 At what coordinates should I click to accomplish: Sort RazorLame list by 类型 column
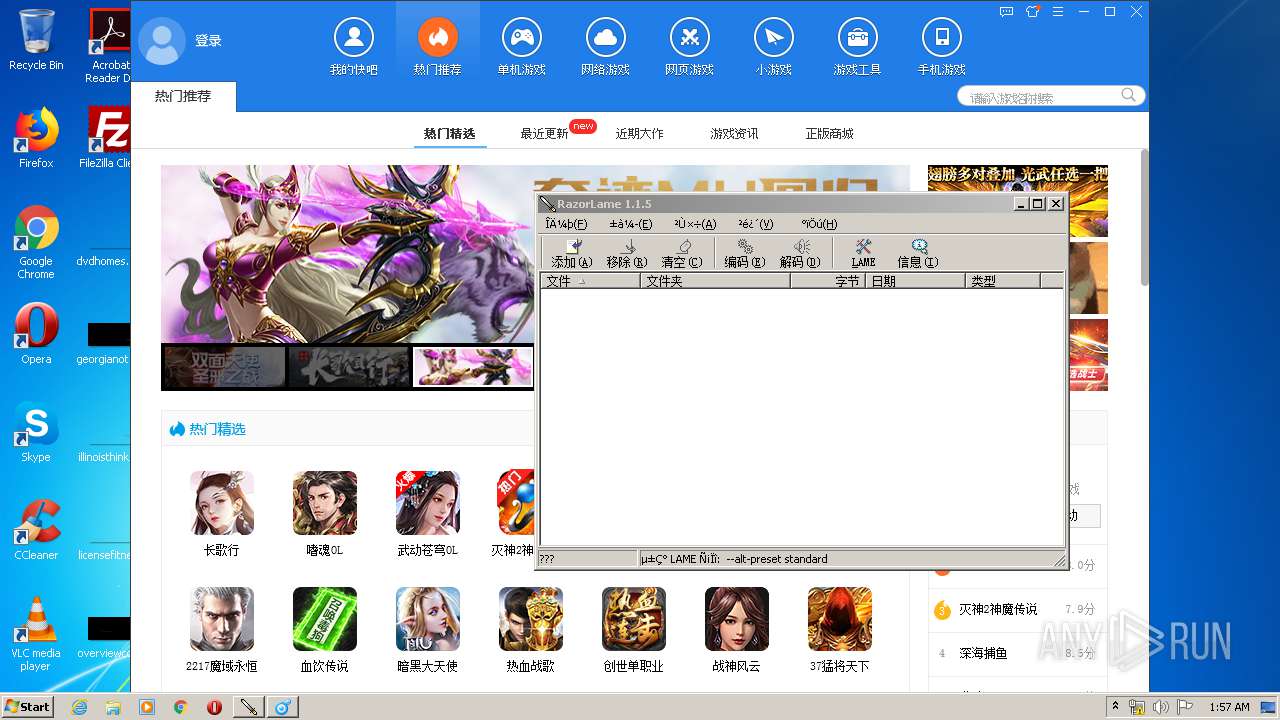pos(1003,281)
